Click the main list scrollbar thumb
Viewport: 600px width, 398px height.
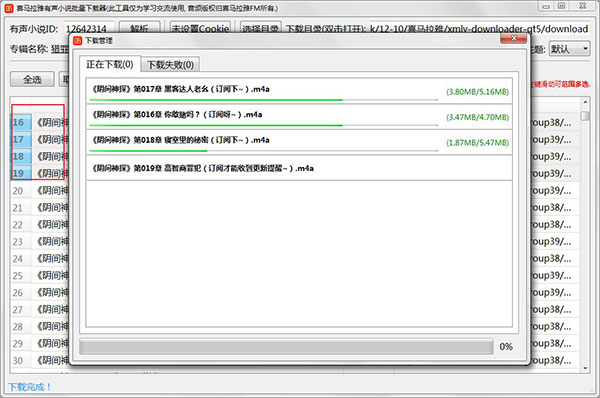tap(585, 116)
